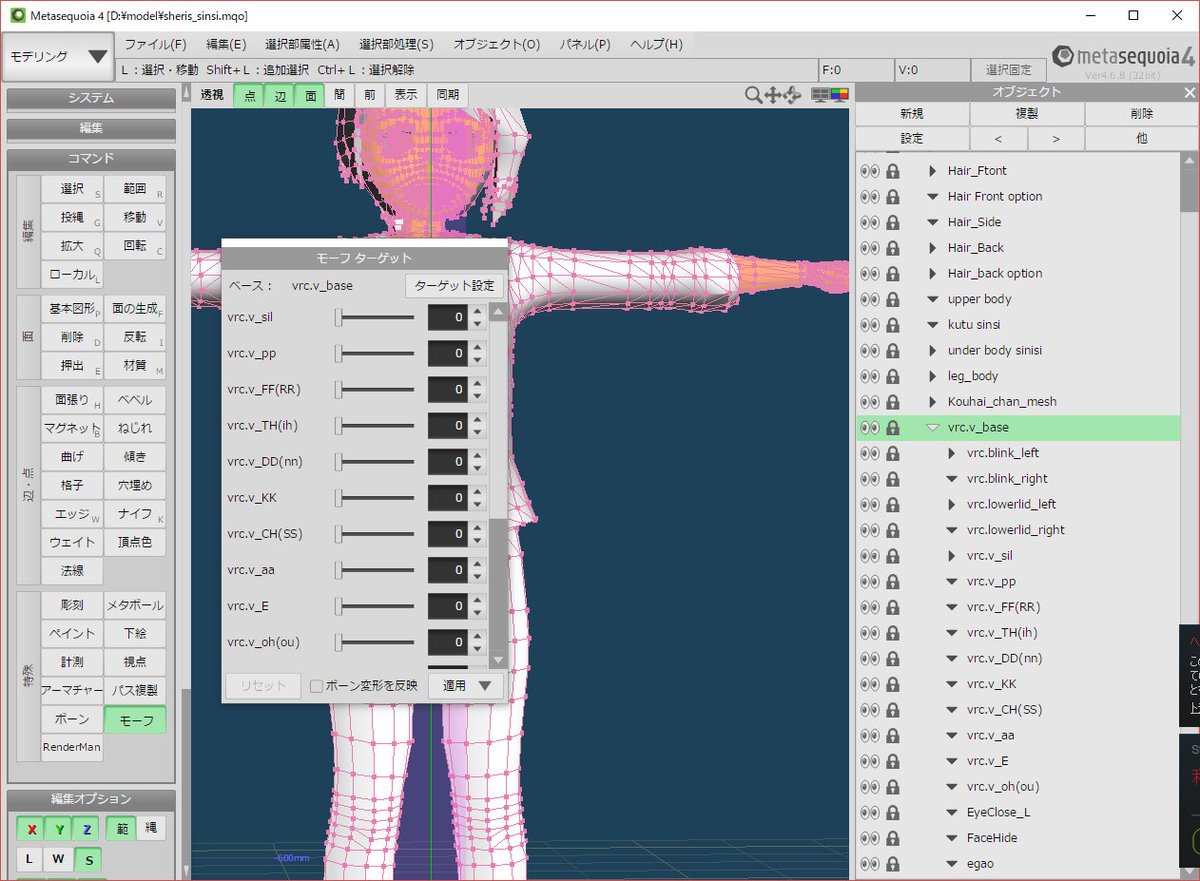The image size is (1200, 881).
Task: Select the マグネット (Magnet) command
Action: [x=72, y=428]
